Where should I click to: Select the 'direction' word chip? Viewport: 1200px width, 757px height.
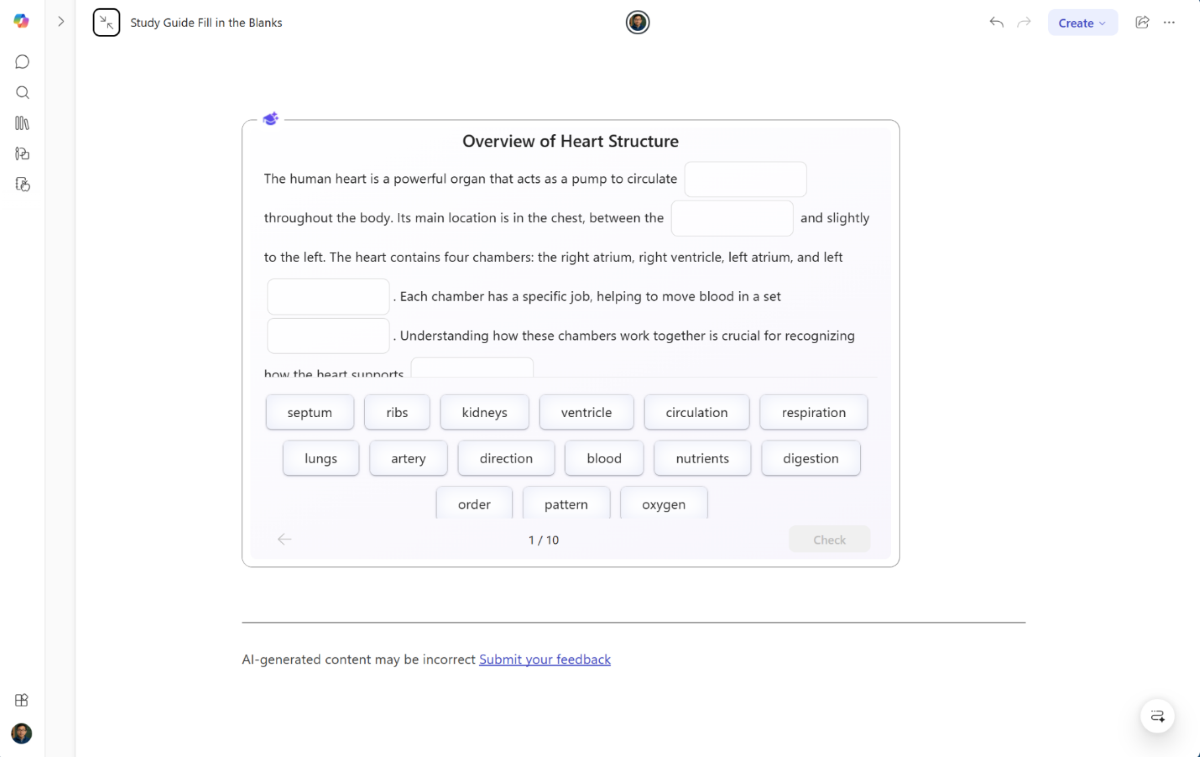[506, 458]
